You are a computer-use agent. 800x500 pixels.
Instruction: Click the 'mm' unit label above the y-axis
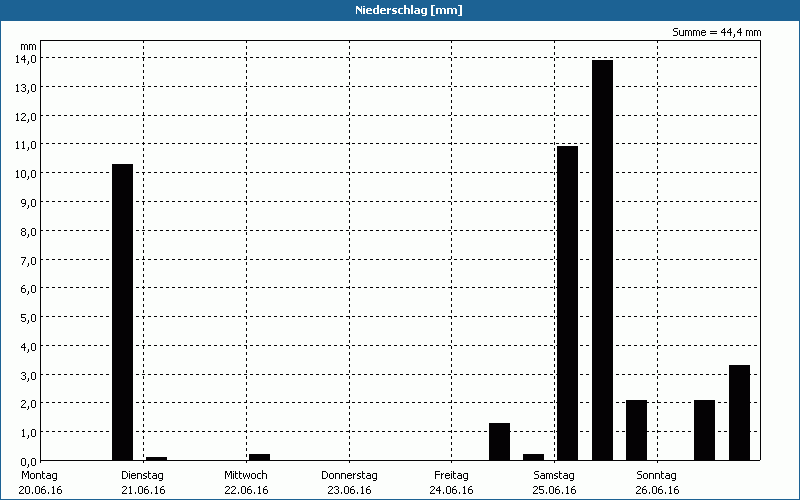click(28, 46)
